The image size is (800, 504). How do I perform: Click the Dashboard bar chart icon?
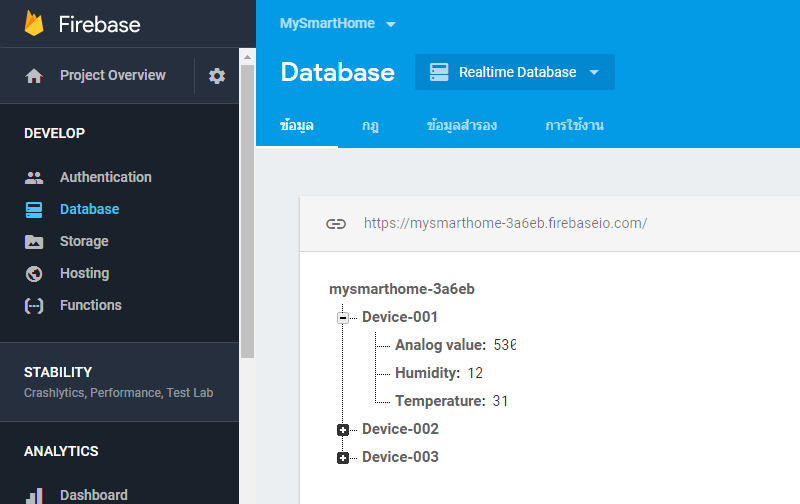coord(34,496)
